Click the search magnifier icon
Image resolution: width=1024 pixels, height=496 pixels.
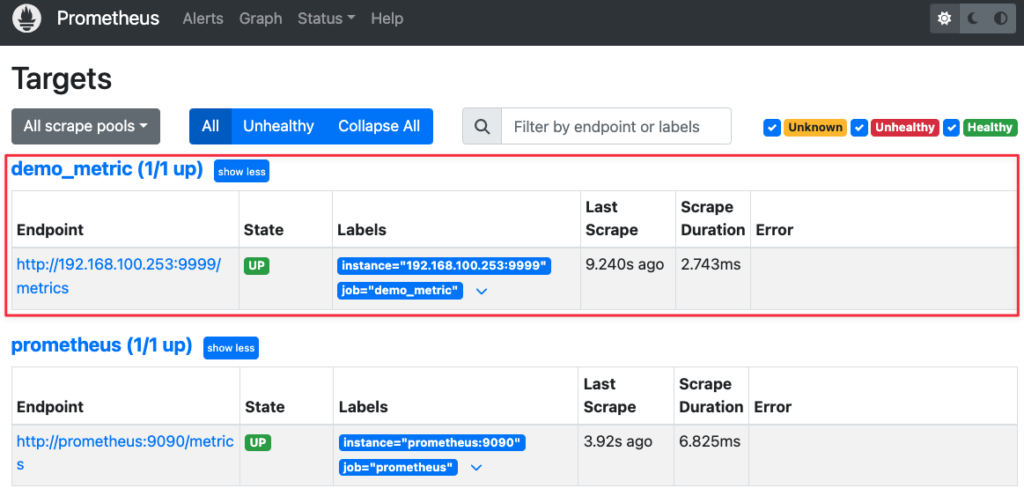482,127
